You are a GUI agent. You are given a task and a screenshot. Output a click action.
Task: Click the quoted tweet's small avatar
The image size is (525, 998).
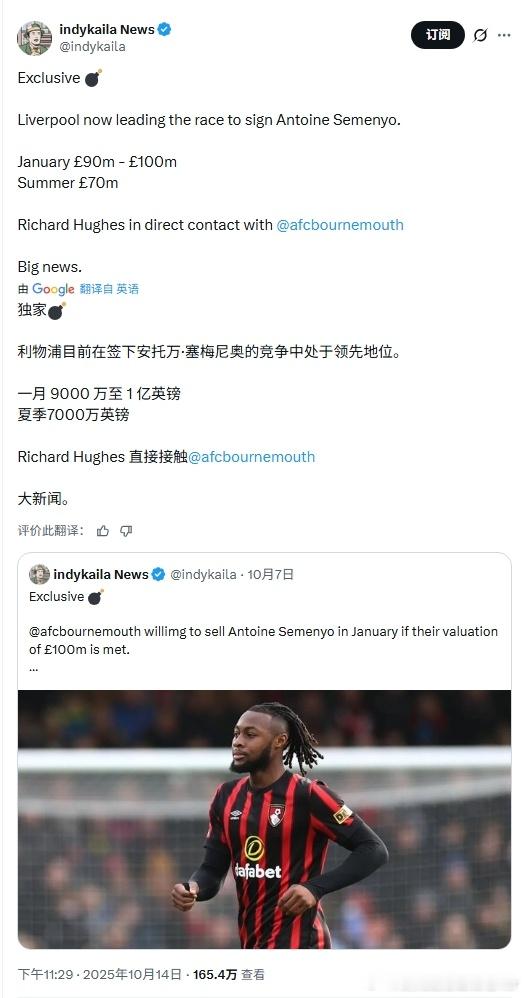tap(39, 574)
